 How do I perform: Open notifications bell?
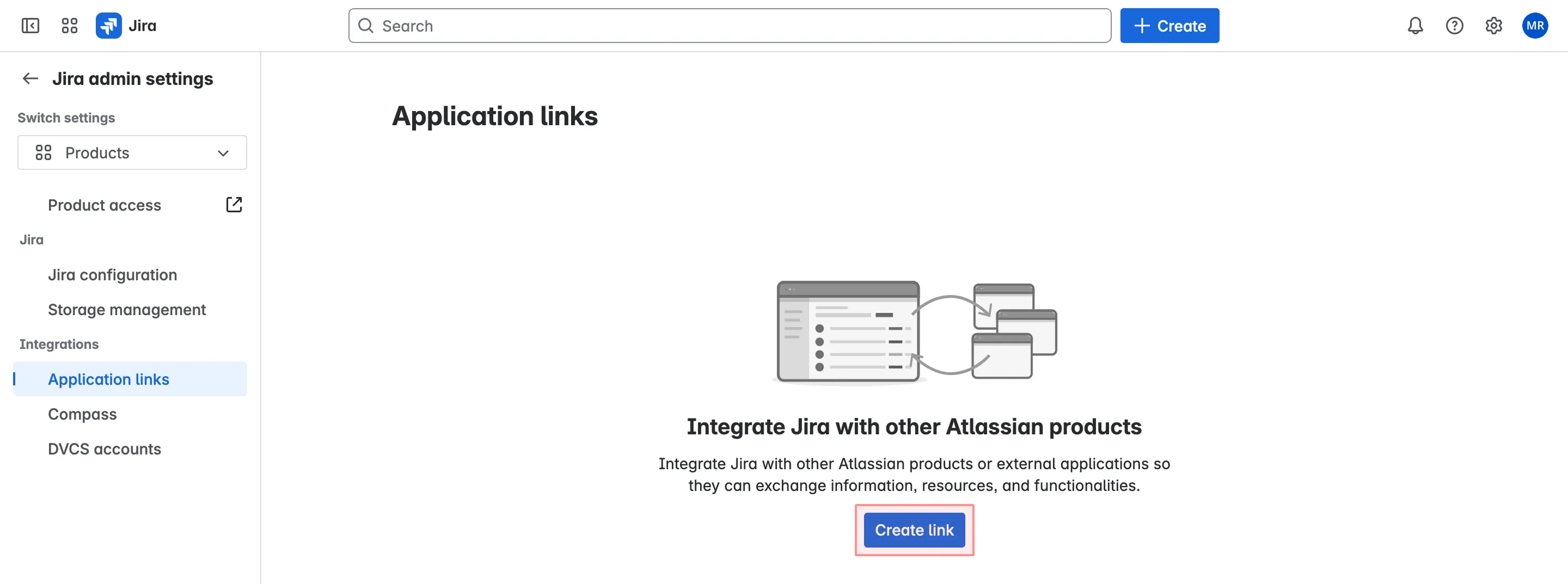coord(1415,26)
